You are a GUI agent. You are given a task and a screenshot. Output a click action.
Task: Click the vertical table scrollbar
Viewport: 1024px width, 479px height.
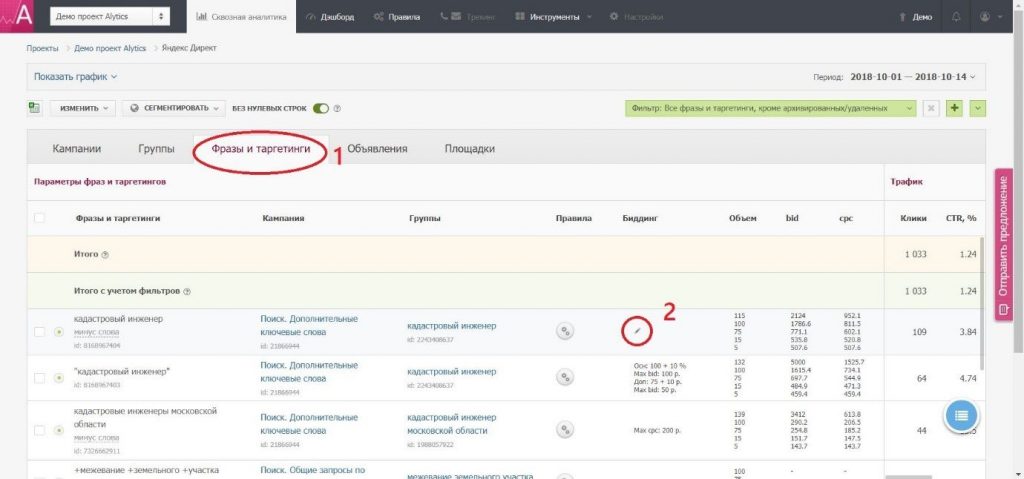tap(982, 304)
